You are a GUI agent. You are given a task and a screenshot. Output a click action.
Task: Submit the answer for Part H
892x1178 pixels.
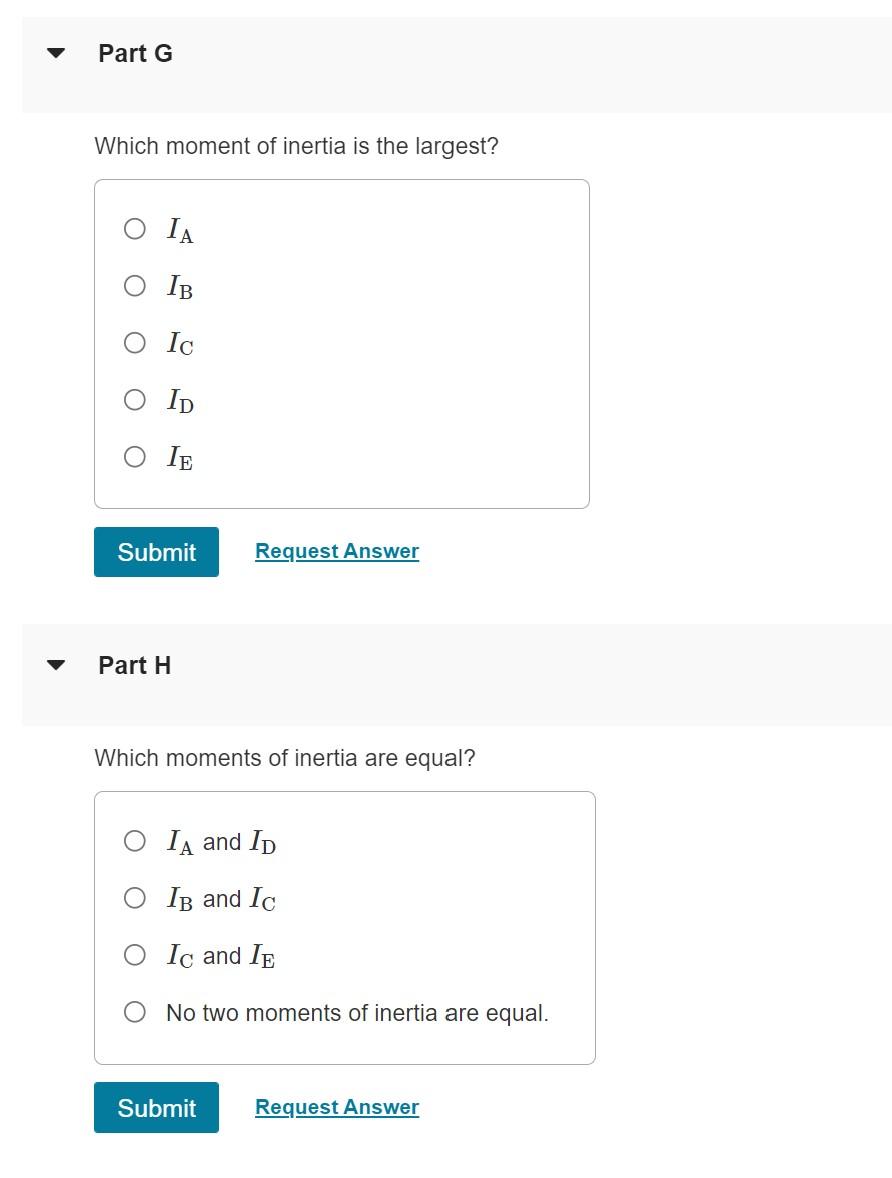click(156, 1107)
